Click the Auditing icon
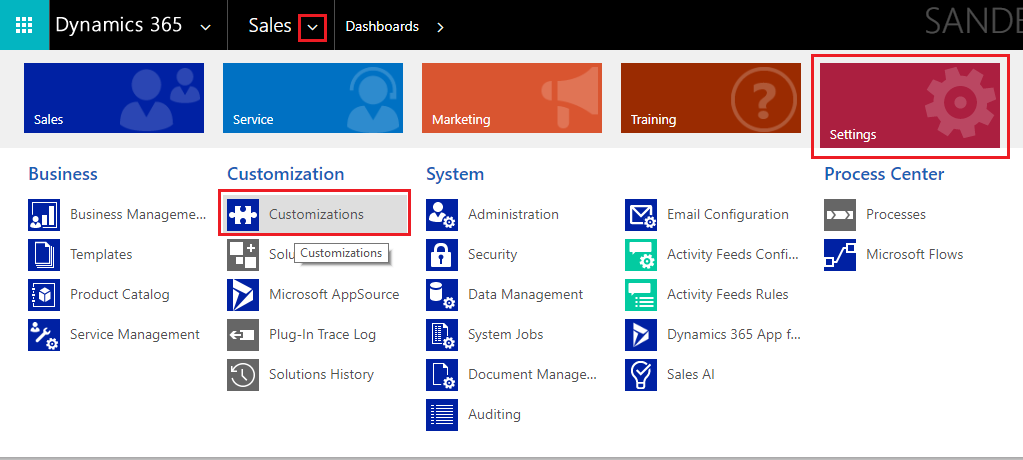1023x460 pixels. point(442,414)
